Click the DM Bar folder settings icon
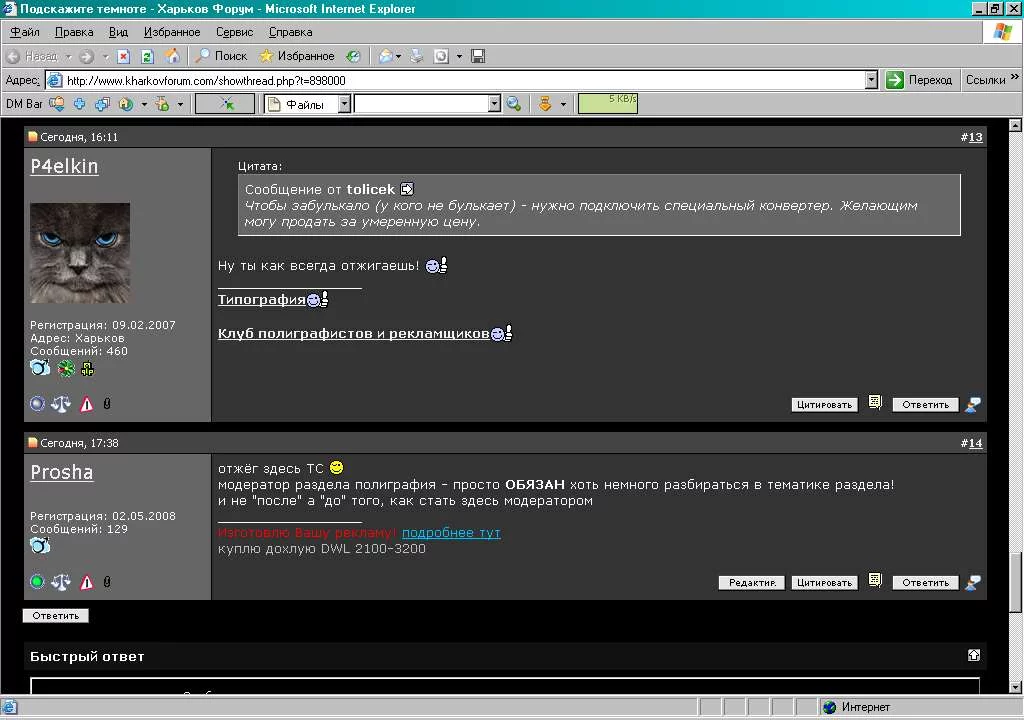Screen dimensions: 1024x720 (163, 104)
